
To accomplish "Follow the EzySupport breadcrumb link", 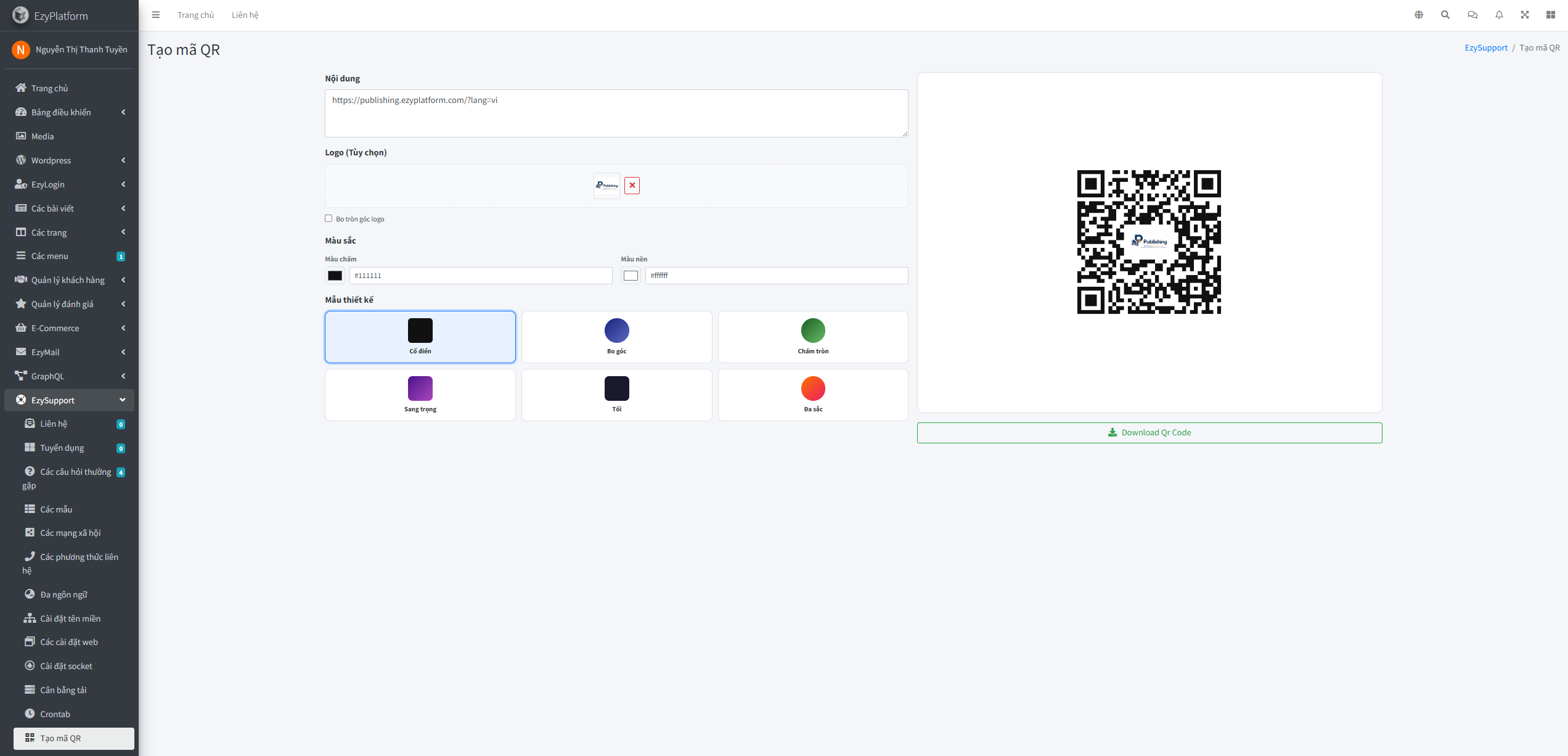I will (1486, 47).
